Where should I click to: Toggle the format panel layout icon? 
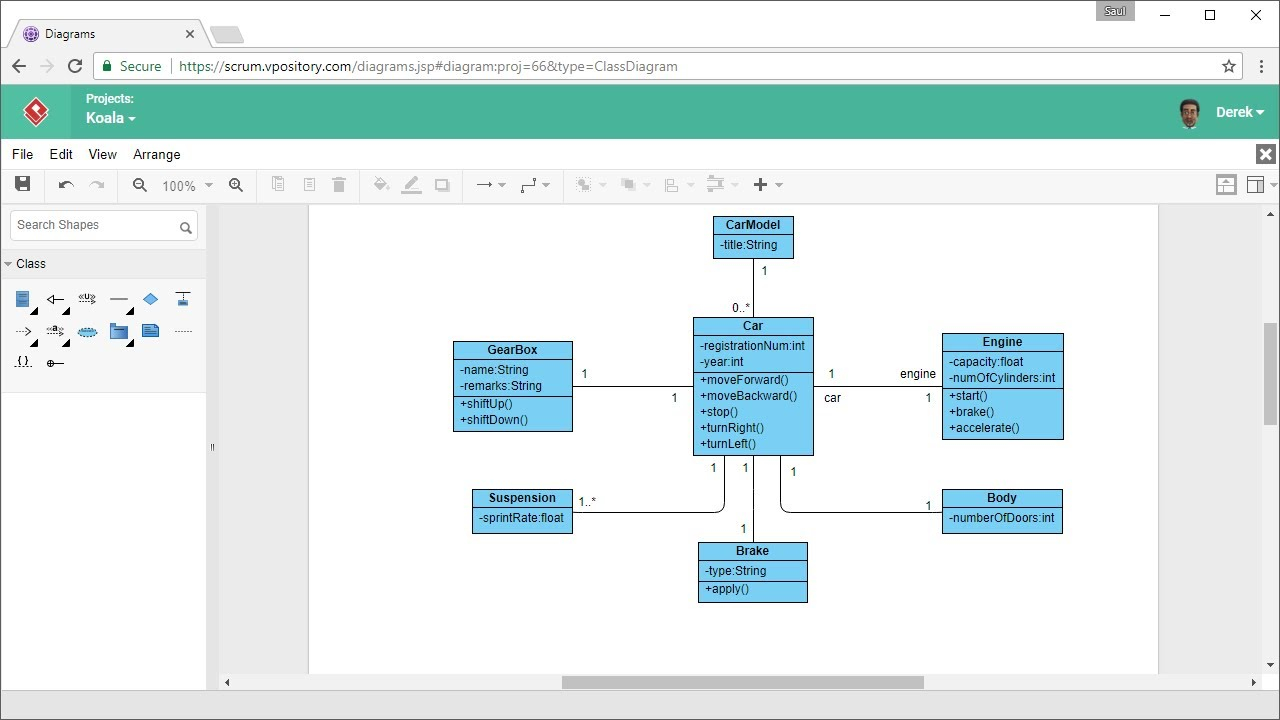1255,185
